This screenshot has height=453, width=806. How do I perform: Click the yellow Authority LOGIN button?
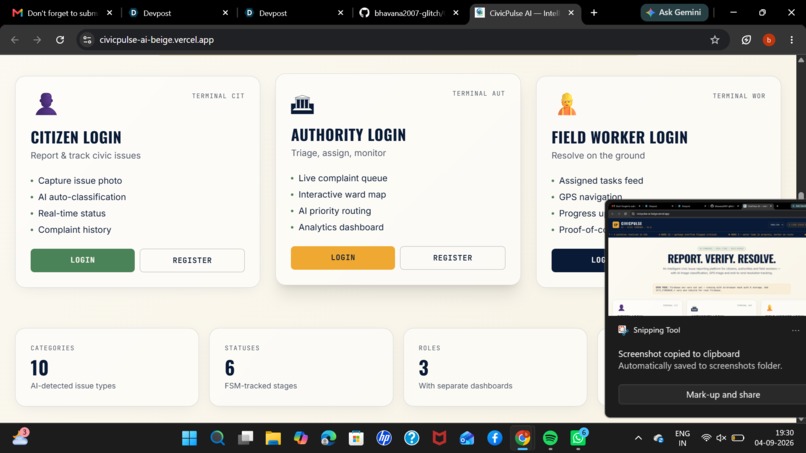(343, 258)
